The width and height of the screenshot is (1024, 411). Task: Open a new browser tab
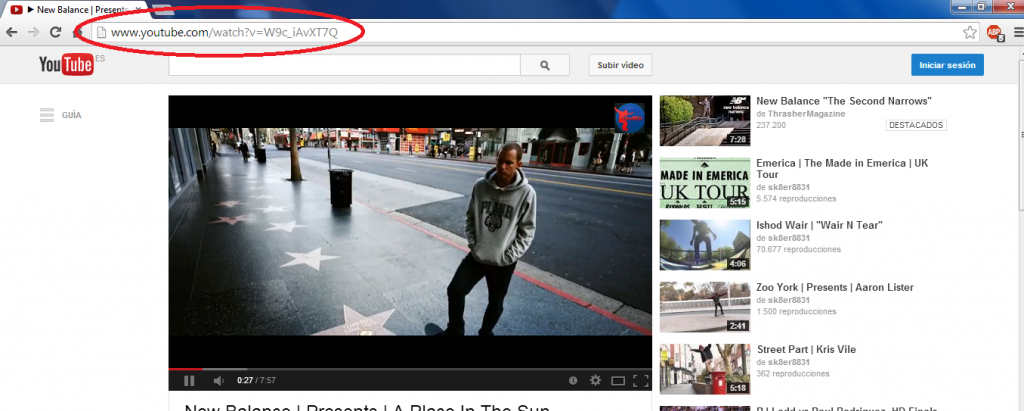click(x=162, y=9)
